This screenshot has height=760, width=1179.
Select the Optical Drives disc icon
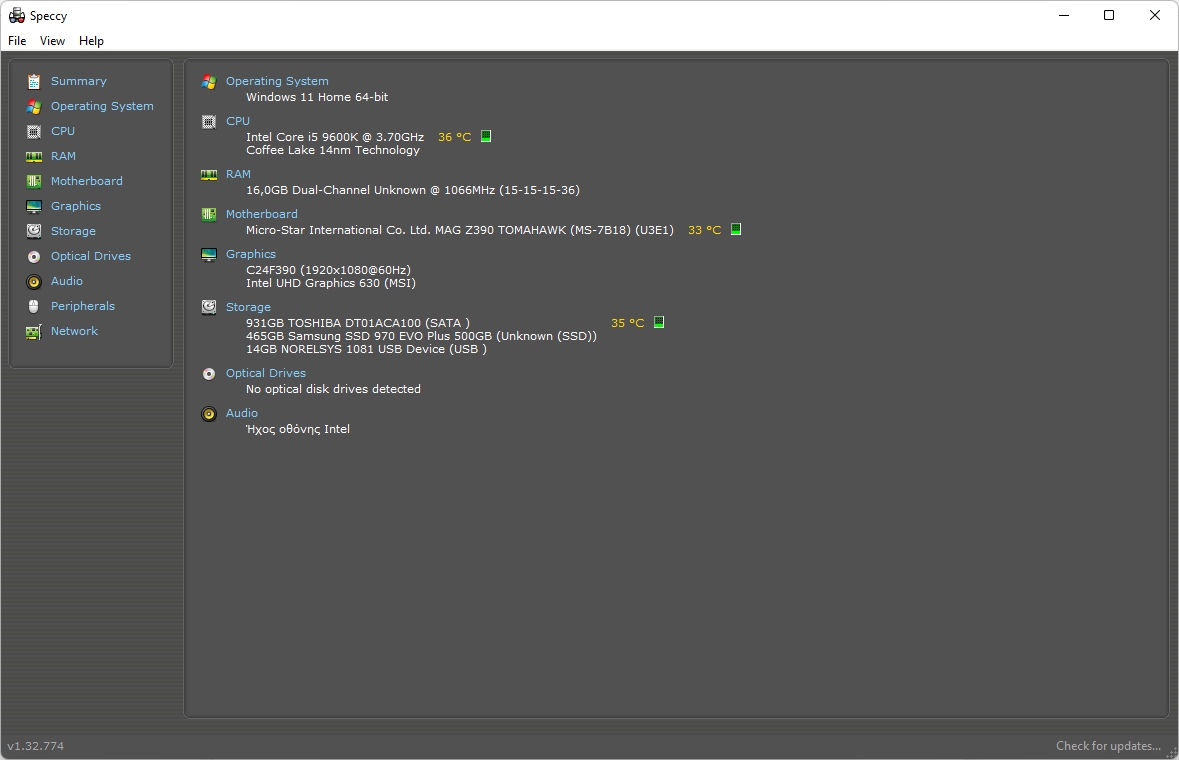33,256
